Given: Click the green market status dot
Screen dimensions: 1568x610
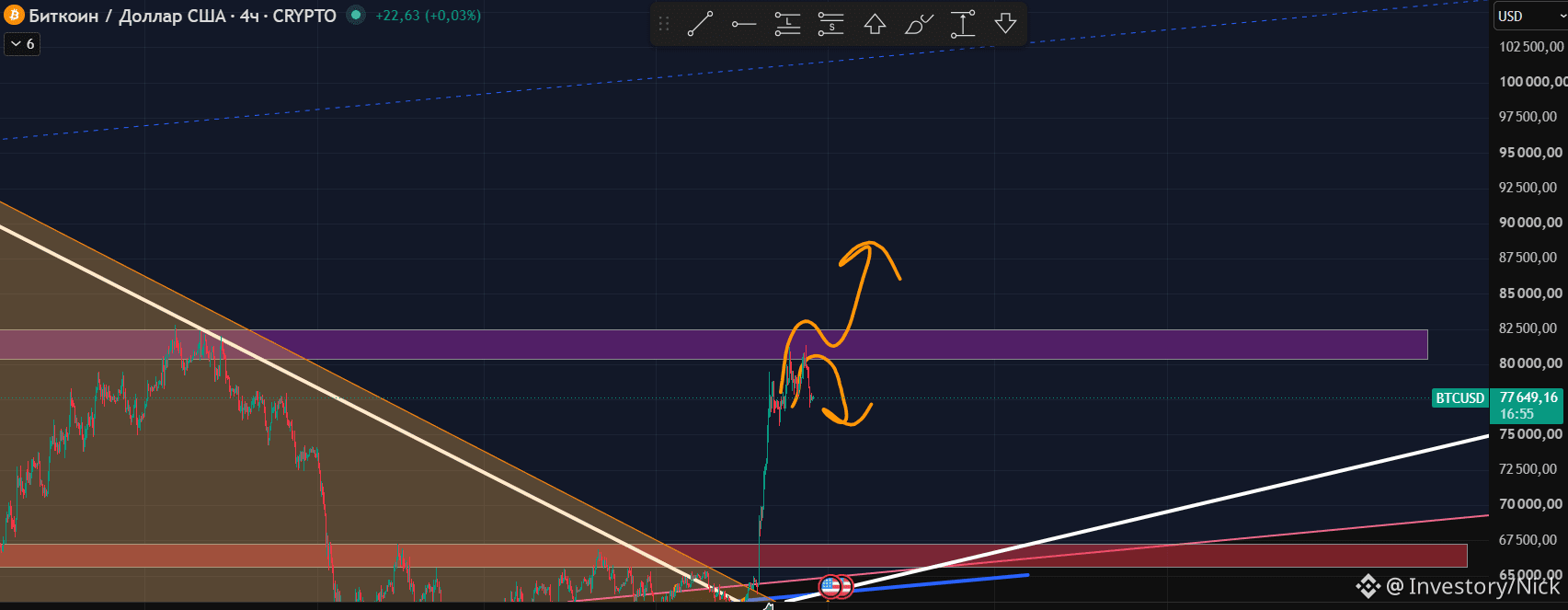Looking at the screenshot, I should 355,16.
